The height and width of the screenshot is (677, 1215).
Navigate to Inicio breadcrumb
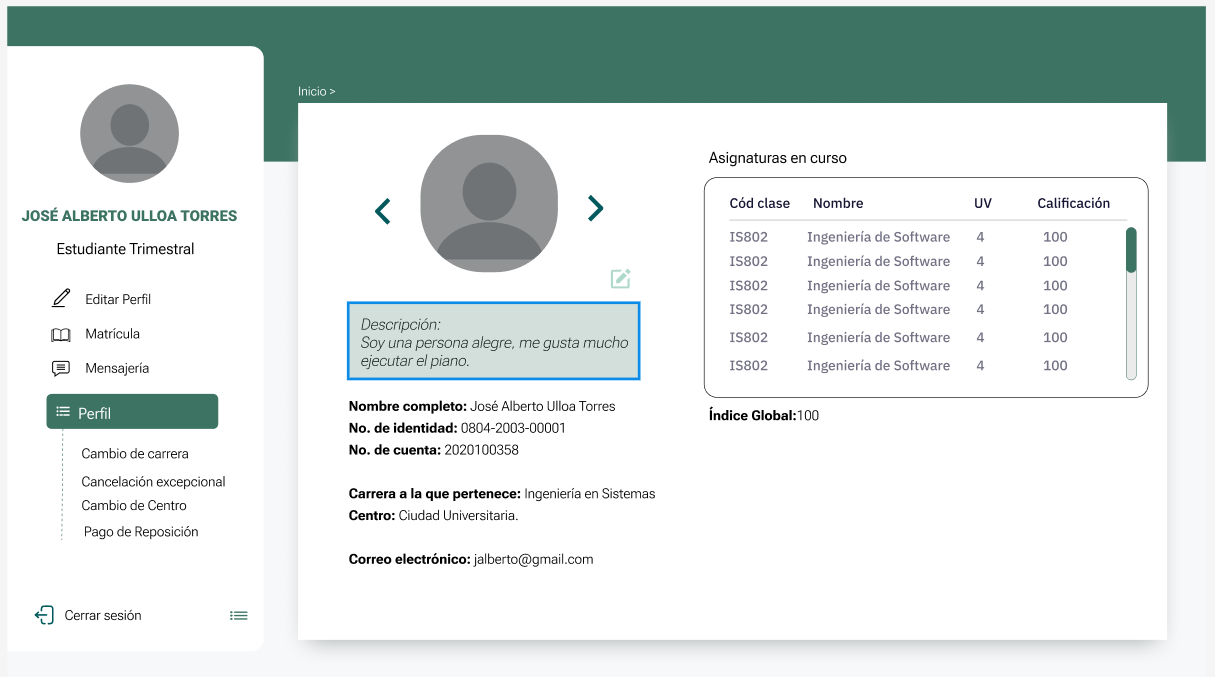[x=312, y=91]
